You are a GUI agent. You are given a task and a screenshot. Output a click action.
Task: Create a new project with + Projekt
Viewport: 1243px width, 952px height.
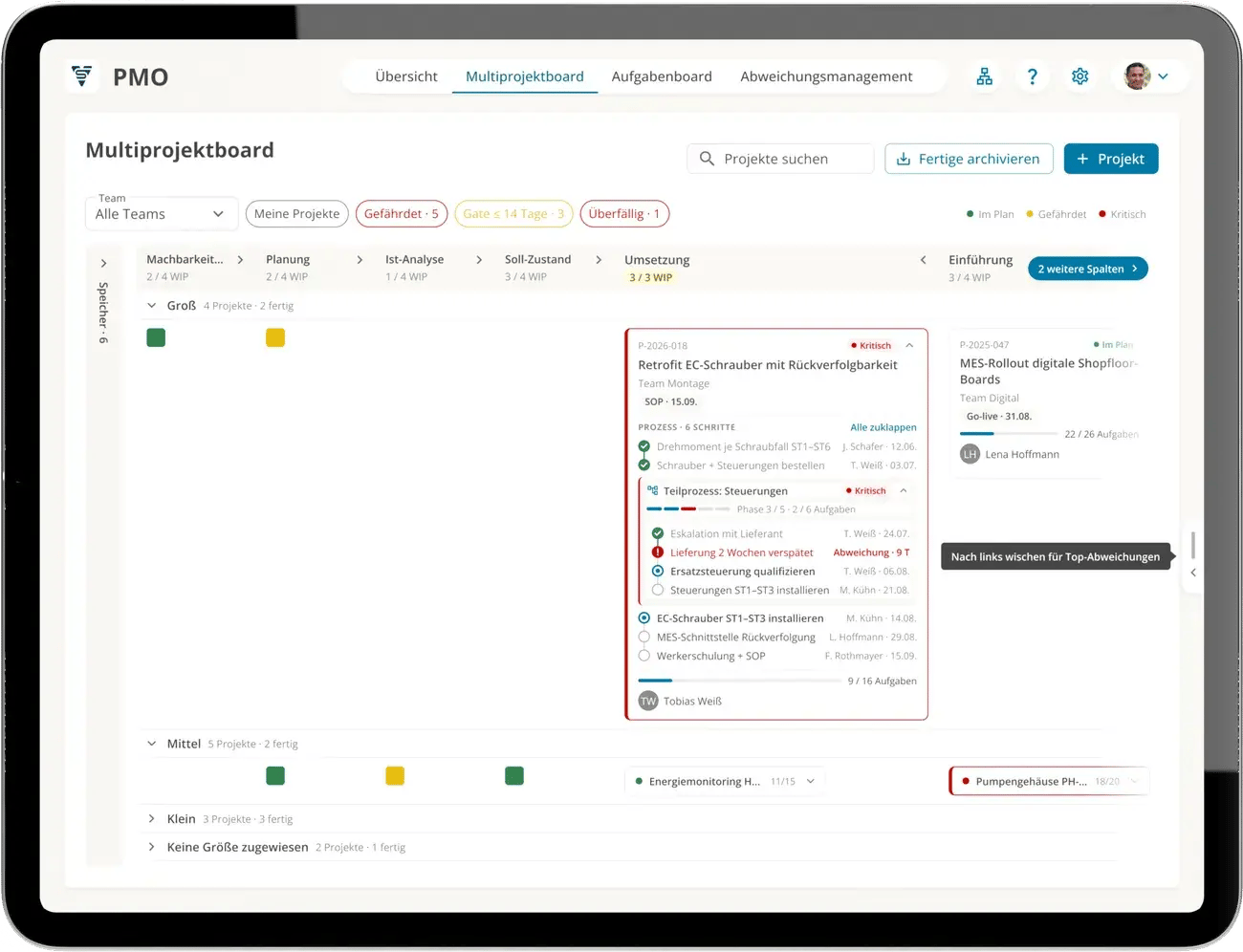coord(1111,159)
